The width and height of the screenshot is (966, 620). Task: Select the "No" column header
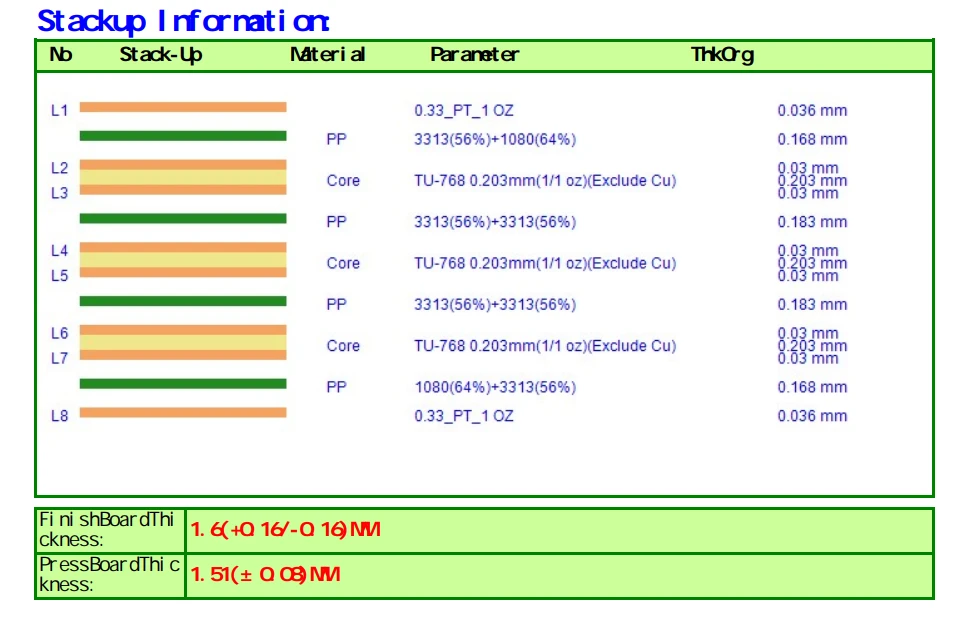coord(61,55)
